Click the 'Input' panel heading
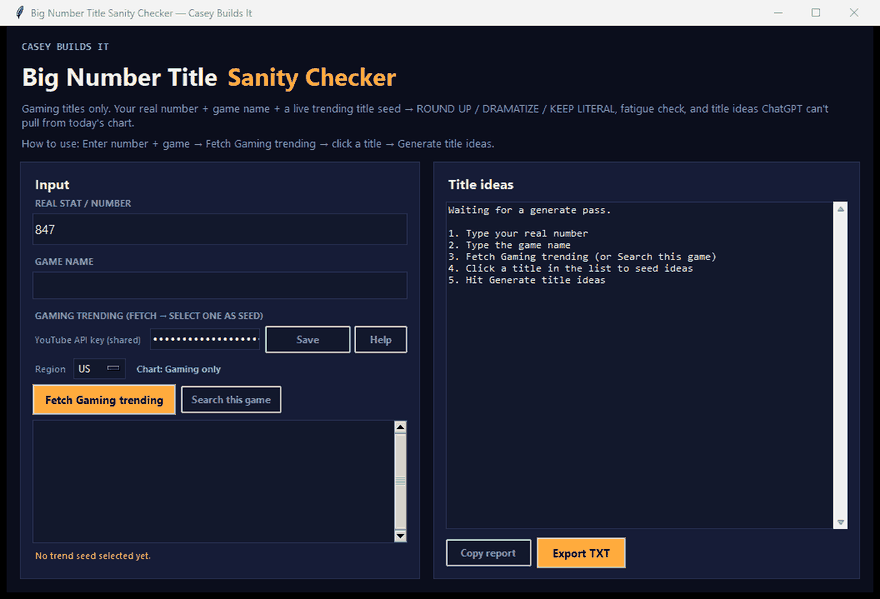Viewport: 880px width, 599px height. click(x=52, y=185)
